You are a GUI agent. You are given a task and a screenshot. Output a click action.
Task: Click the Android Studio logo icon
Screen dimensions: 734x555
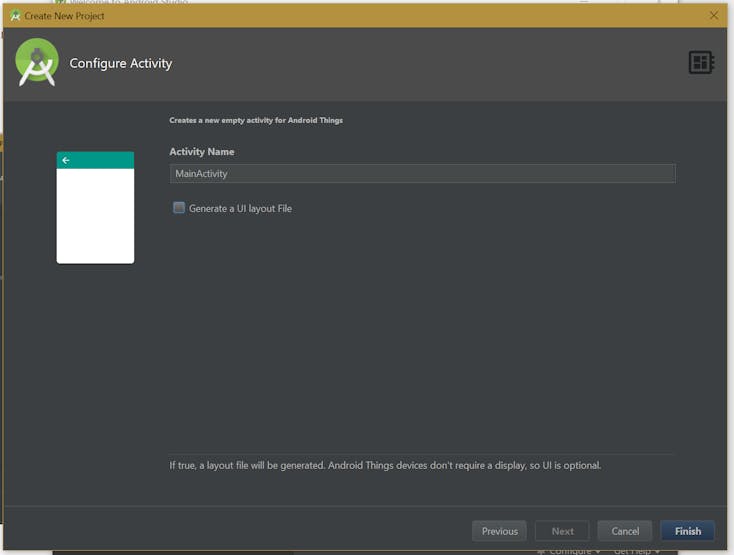(37, 62)
